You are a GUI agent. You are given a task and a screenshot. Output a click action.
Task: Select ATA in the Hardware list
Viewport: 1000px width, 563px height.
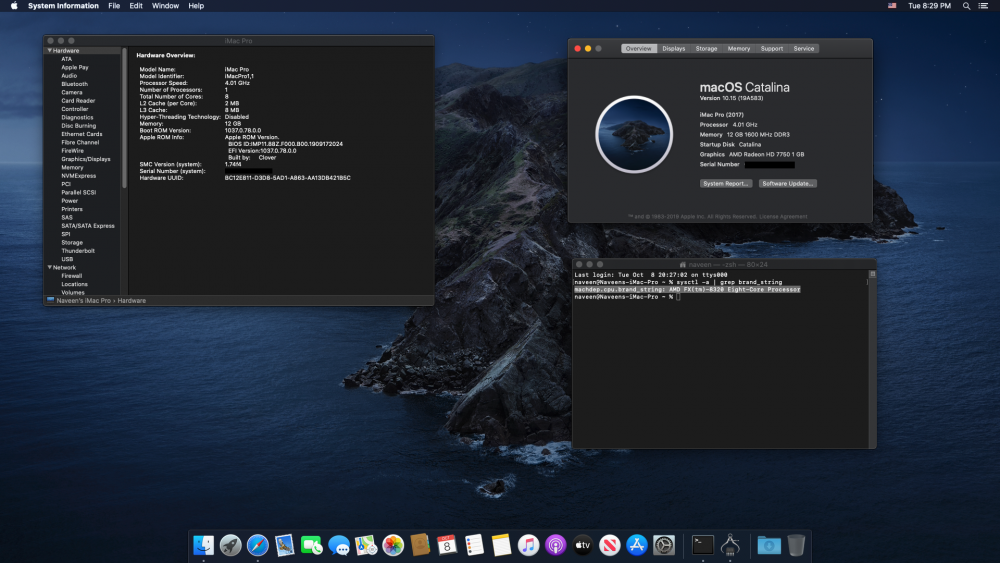point(66,59)
